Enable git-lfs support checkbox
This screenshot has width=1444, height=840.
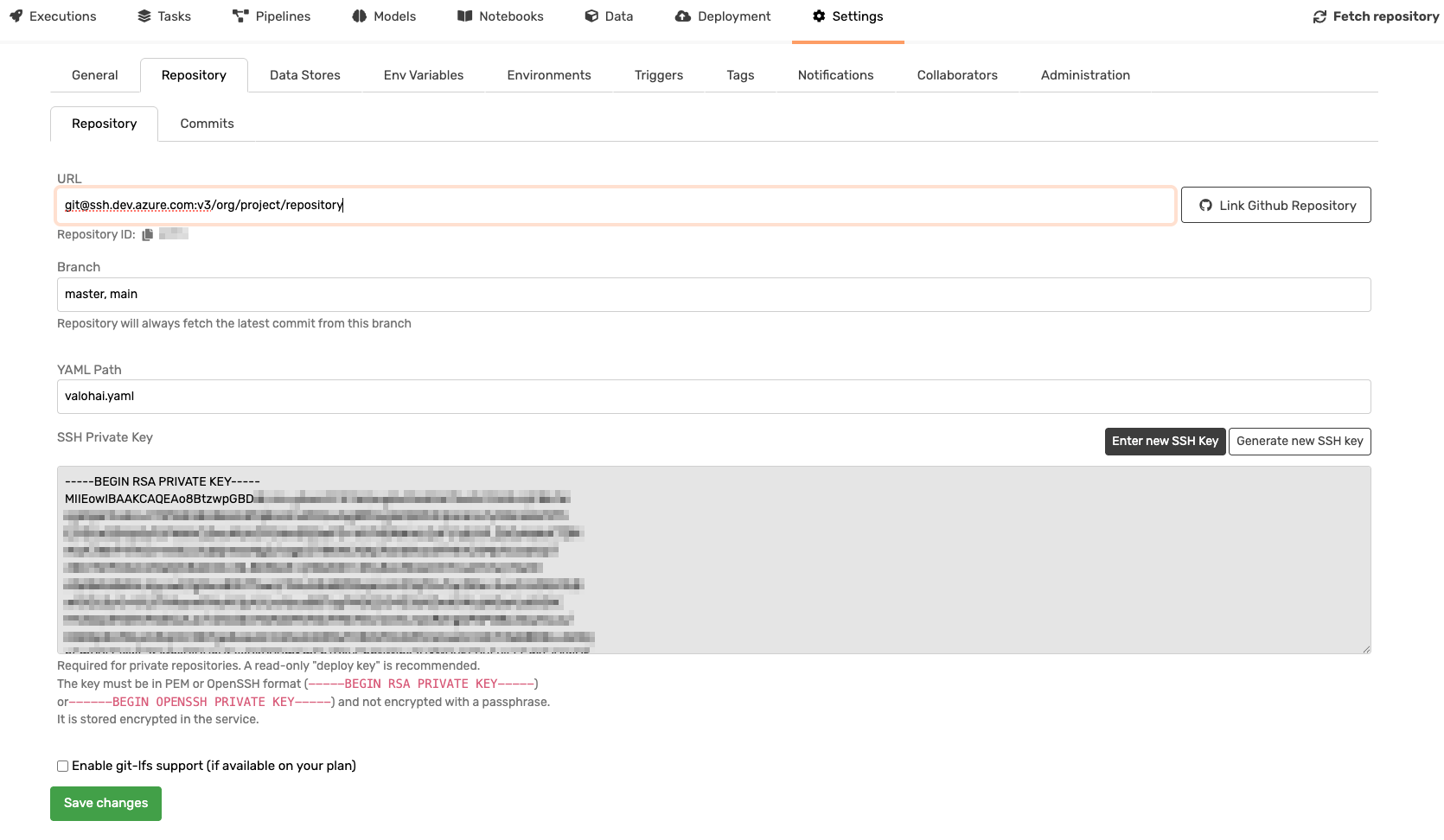62,766
